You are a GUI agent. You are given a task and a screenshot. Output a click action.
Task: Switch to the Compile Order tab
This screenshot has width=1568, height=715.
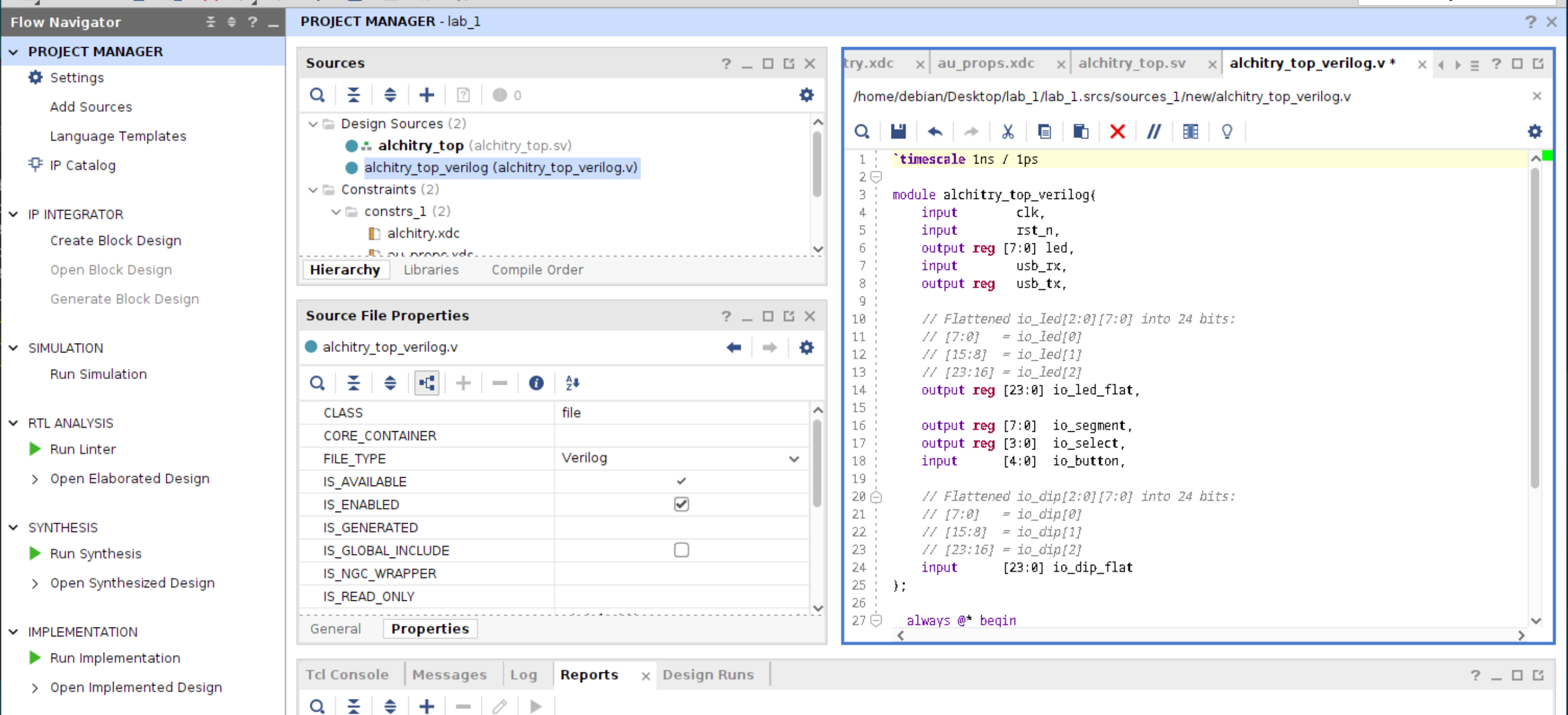pyautogui.click(x=537, y=270)
